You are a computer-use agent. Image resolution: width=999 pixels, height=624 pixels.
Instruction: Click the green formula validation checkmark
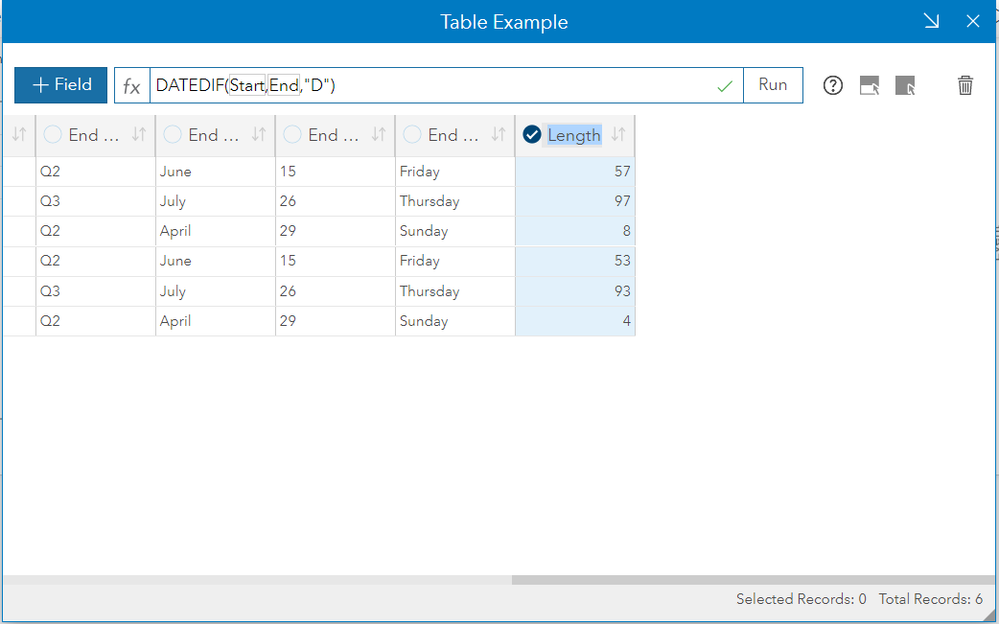pyautogui.click(x=725, y=86)
